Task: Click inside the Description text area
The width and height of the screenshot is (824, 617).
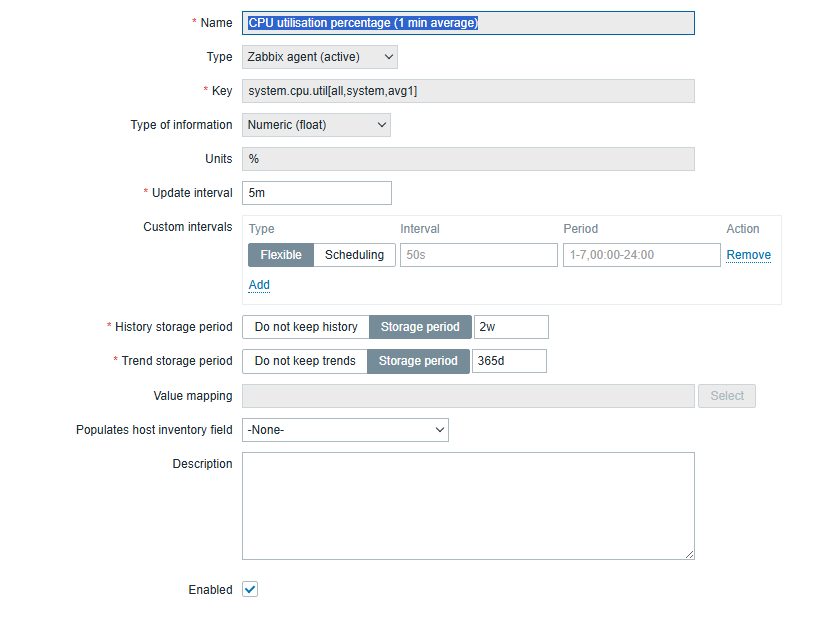Action: click(467, 505)
